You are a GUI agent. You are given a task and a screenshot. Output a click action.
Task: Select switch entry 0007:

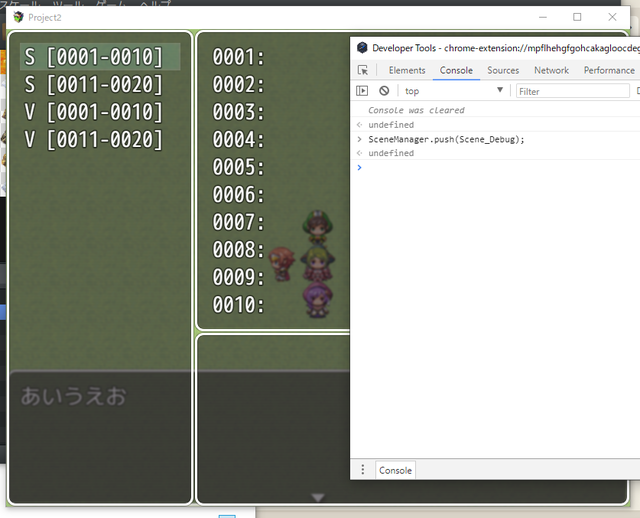coord(238,222)
